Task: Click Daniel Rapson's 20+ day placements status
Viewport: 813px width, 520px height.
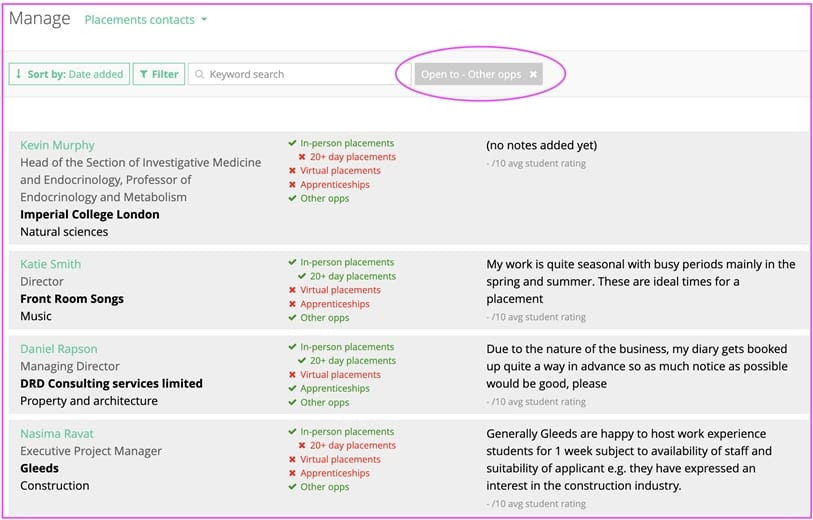Action: pos(347,361)
